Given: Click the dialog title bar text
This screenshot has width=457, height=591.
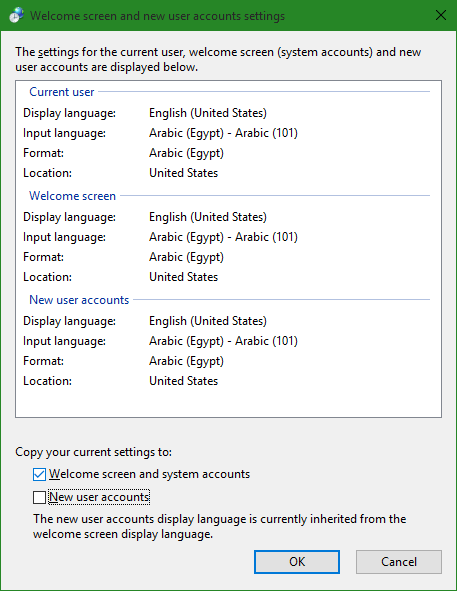Looking at the screenshot, I should coord(157,16).
